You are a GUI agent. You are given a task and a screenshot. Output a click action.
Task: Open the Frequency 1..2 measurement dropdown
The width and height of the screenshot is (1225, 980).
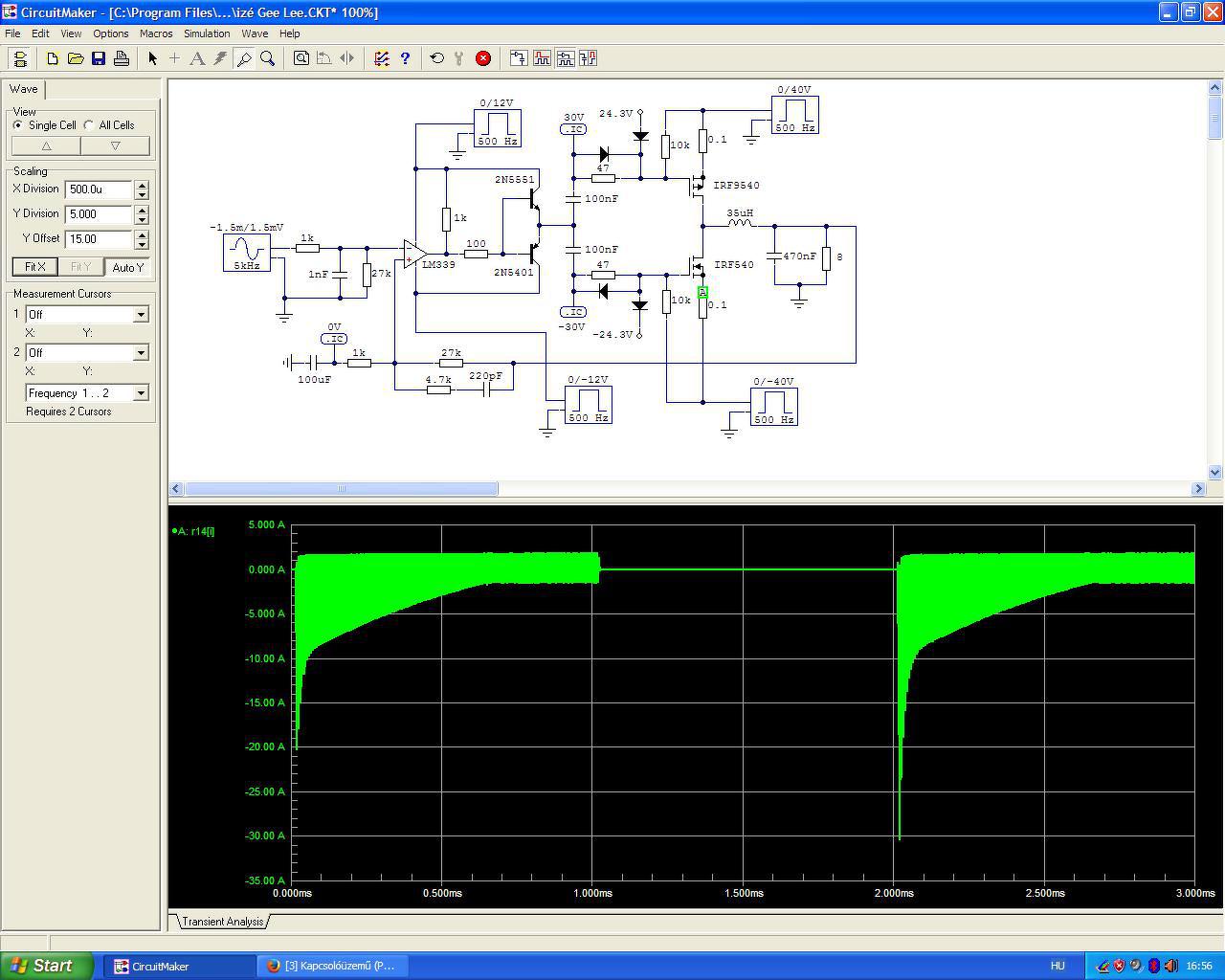[141, 393]
